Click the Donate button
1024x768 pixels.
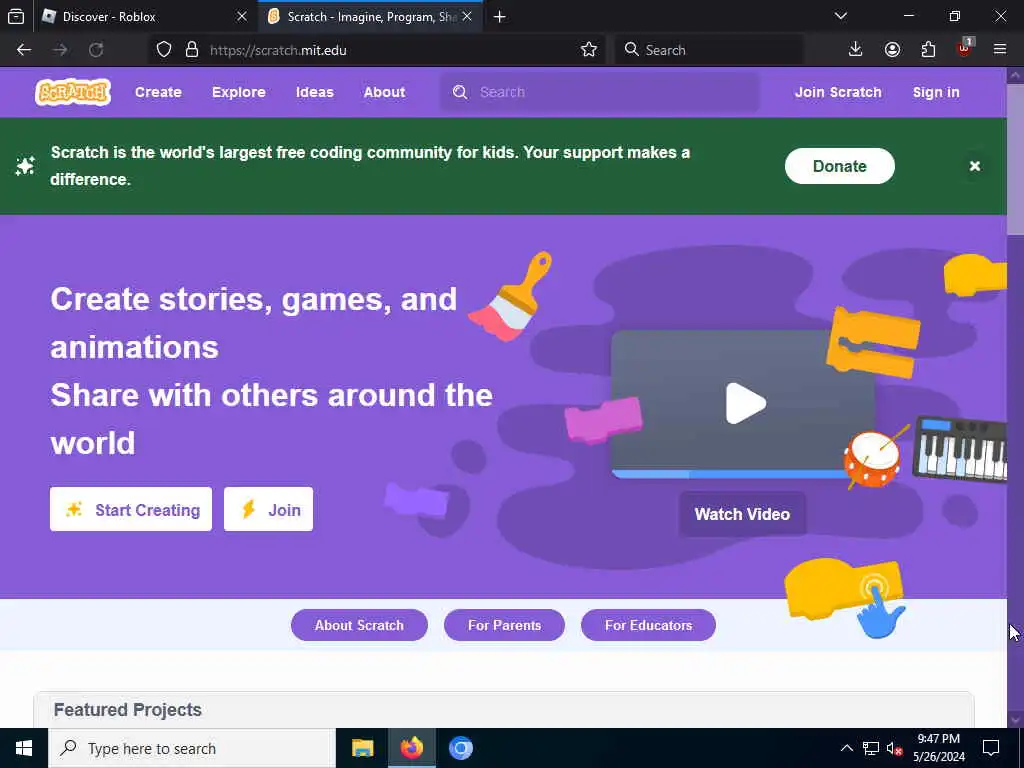coord(839,166)
